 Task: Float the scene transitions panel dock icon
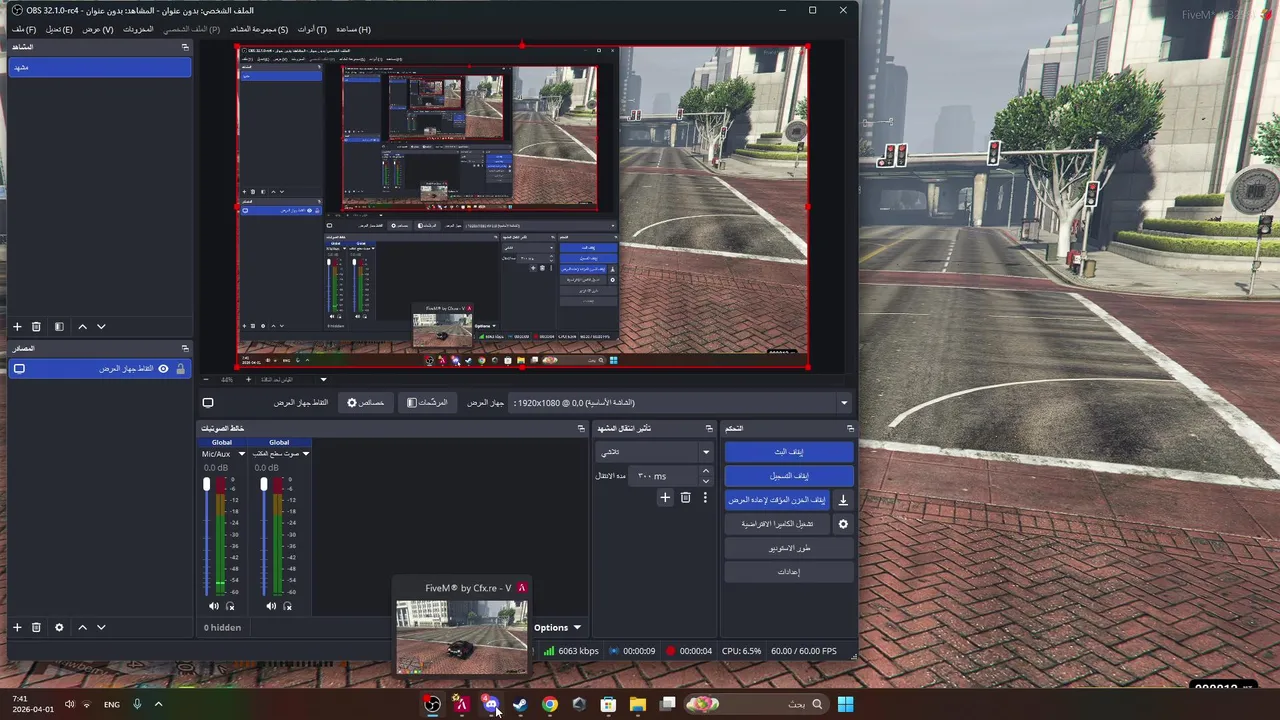pyautogui.click(x=709, y=428)
